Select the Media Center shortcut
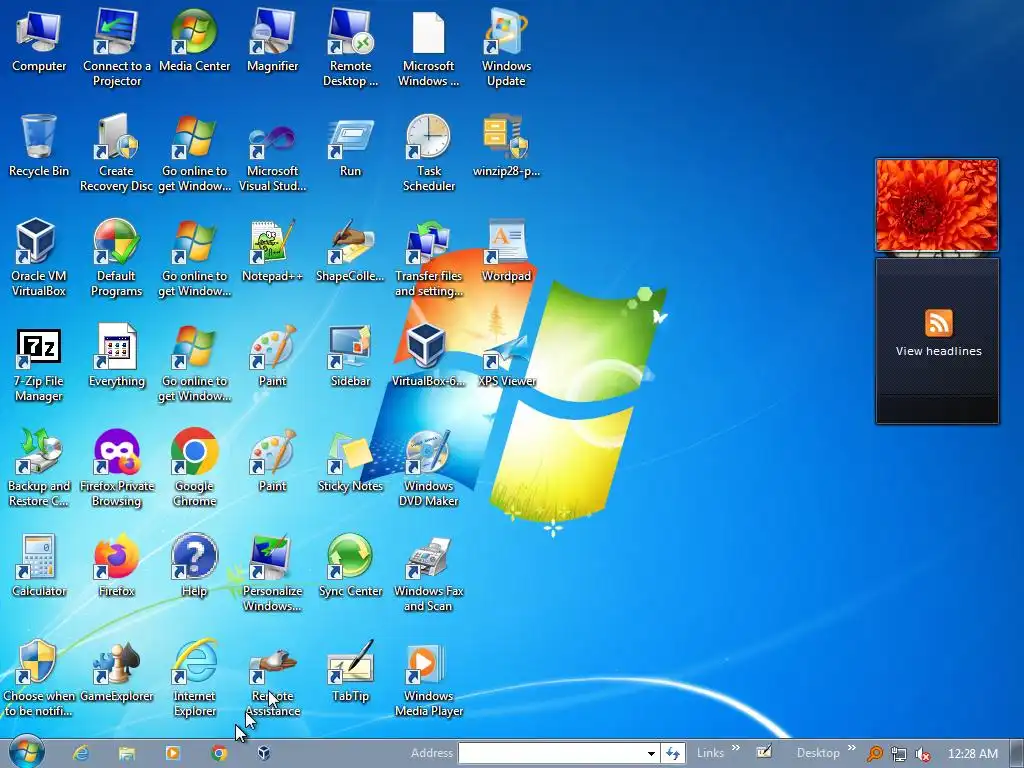Screen dimensions: 1024x768 pyautogui.click(x=194, y=41)
